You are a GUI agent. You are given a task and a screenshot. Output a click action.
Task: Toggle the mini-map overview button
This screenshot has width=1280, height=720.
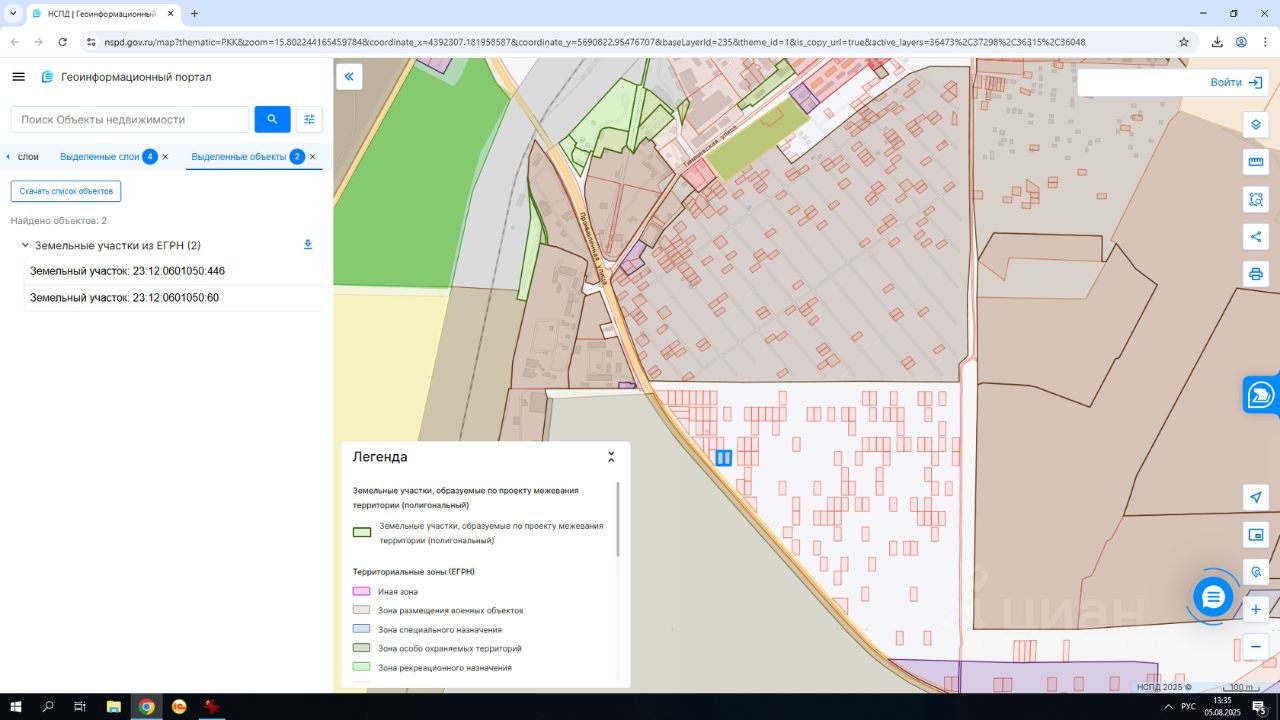[1256, 535]
